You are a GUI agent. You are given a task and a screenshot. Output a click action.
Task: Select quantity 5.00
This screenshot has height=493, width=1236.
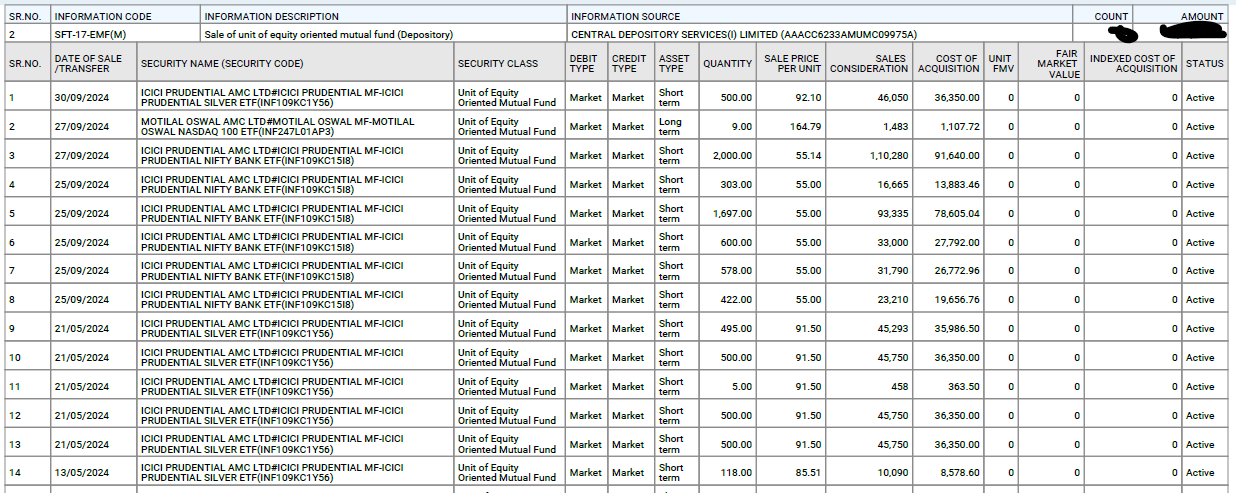[741, 387]
